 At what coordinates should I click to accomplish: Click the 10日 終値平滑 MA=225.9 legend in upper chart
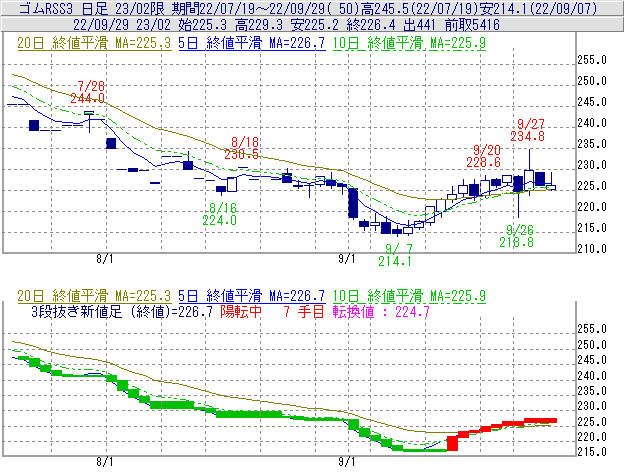pyautogui.click(x=409, y=43)
